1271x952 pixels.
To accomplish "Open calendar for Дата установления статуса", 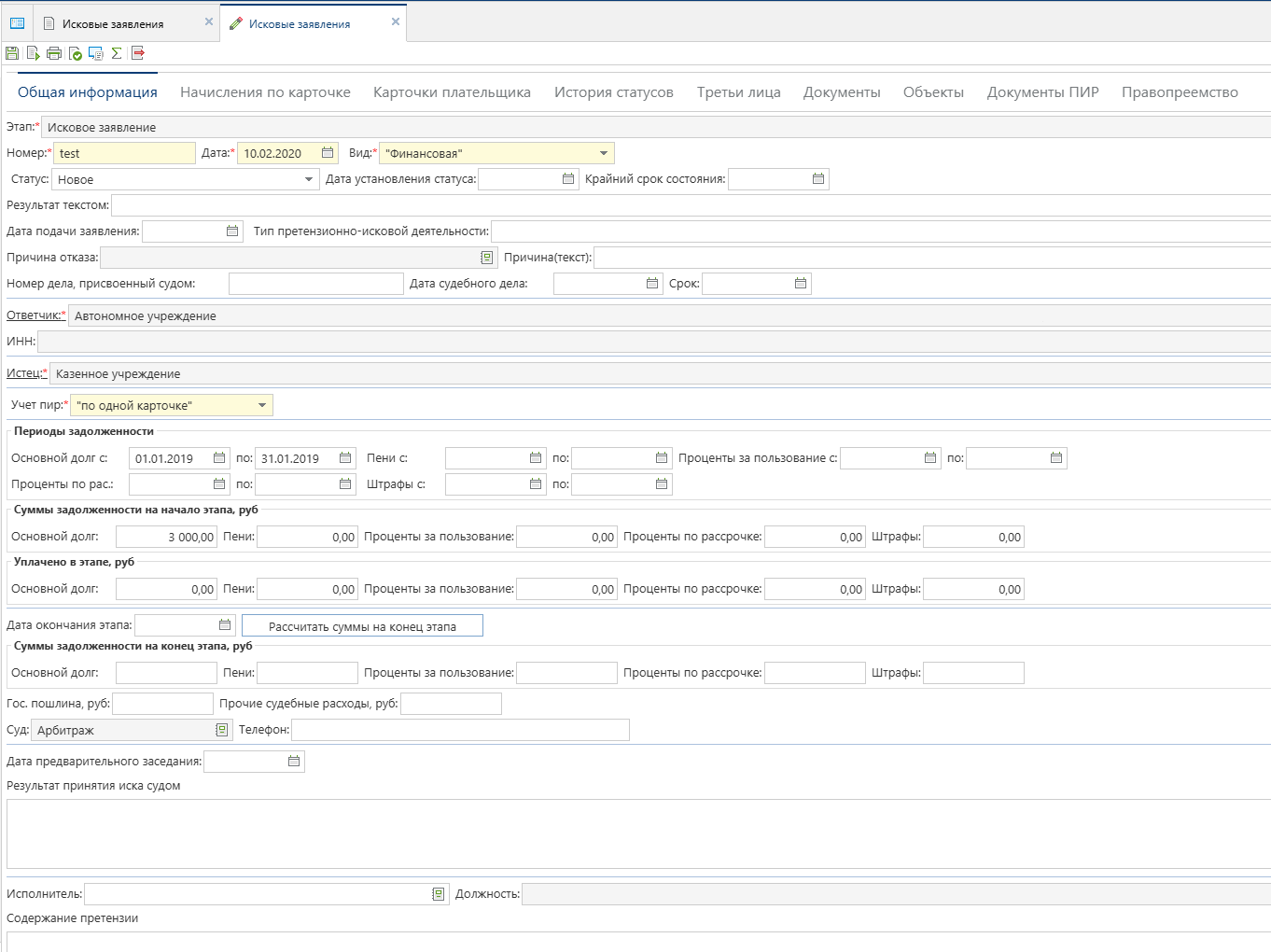I will point(568,179).
